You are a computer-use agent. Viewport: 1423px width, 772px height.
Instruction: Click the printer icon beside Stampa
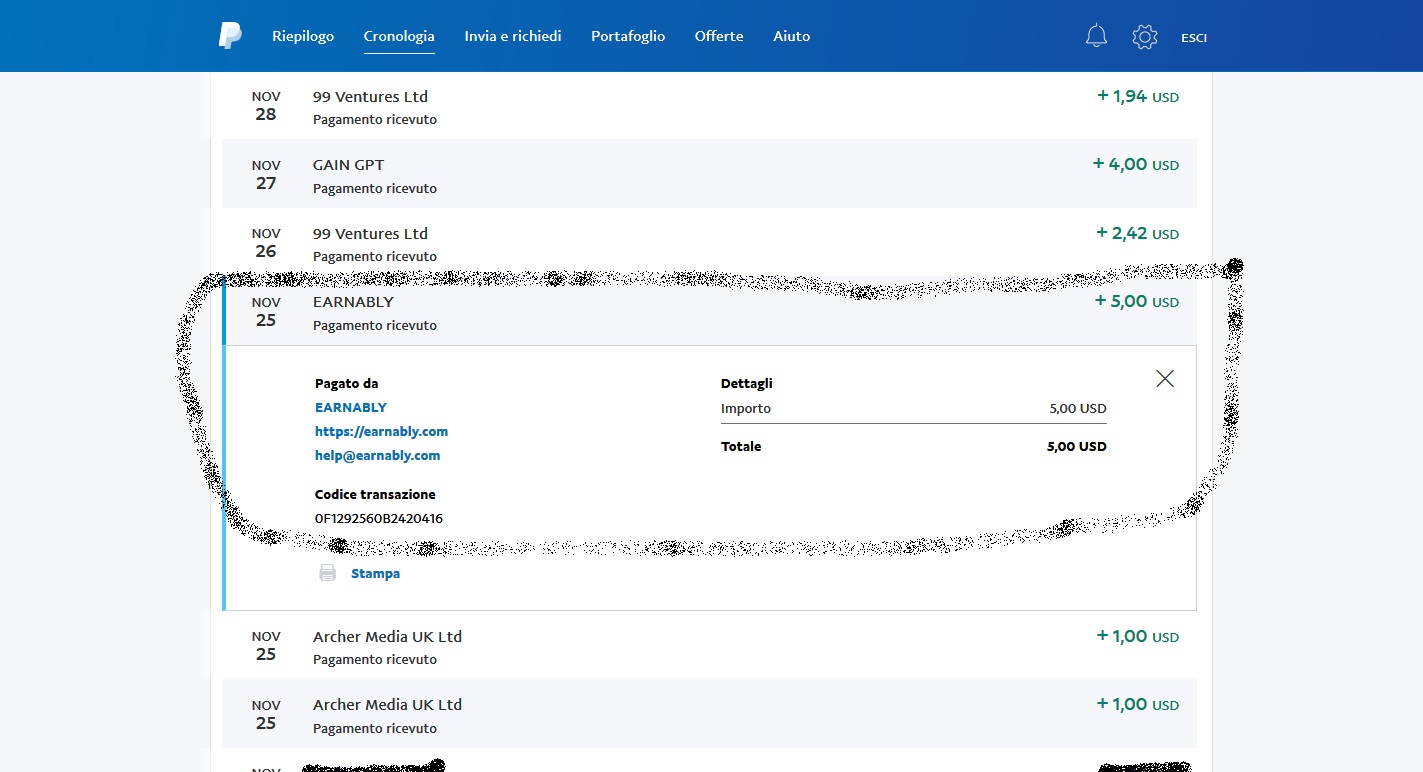(327, 573)
